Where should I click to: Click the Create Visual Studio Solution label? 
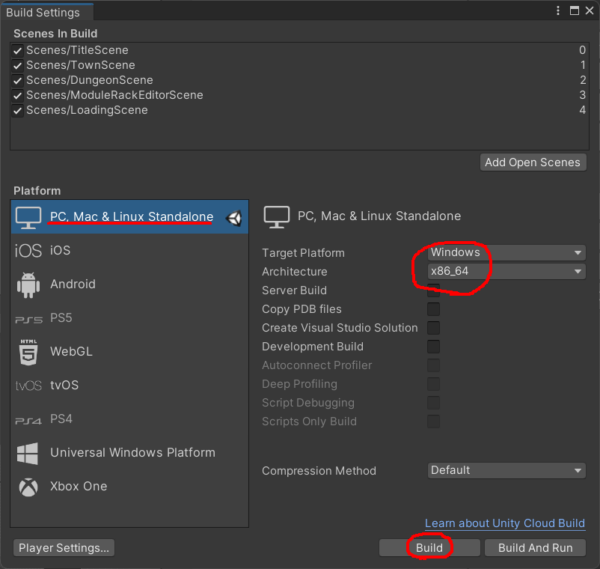click(340, 328)
